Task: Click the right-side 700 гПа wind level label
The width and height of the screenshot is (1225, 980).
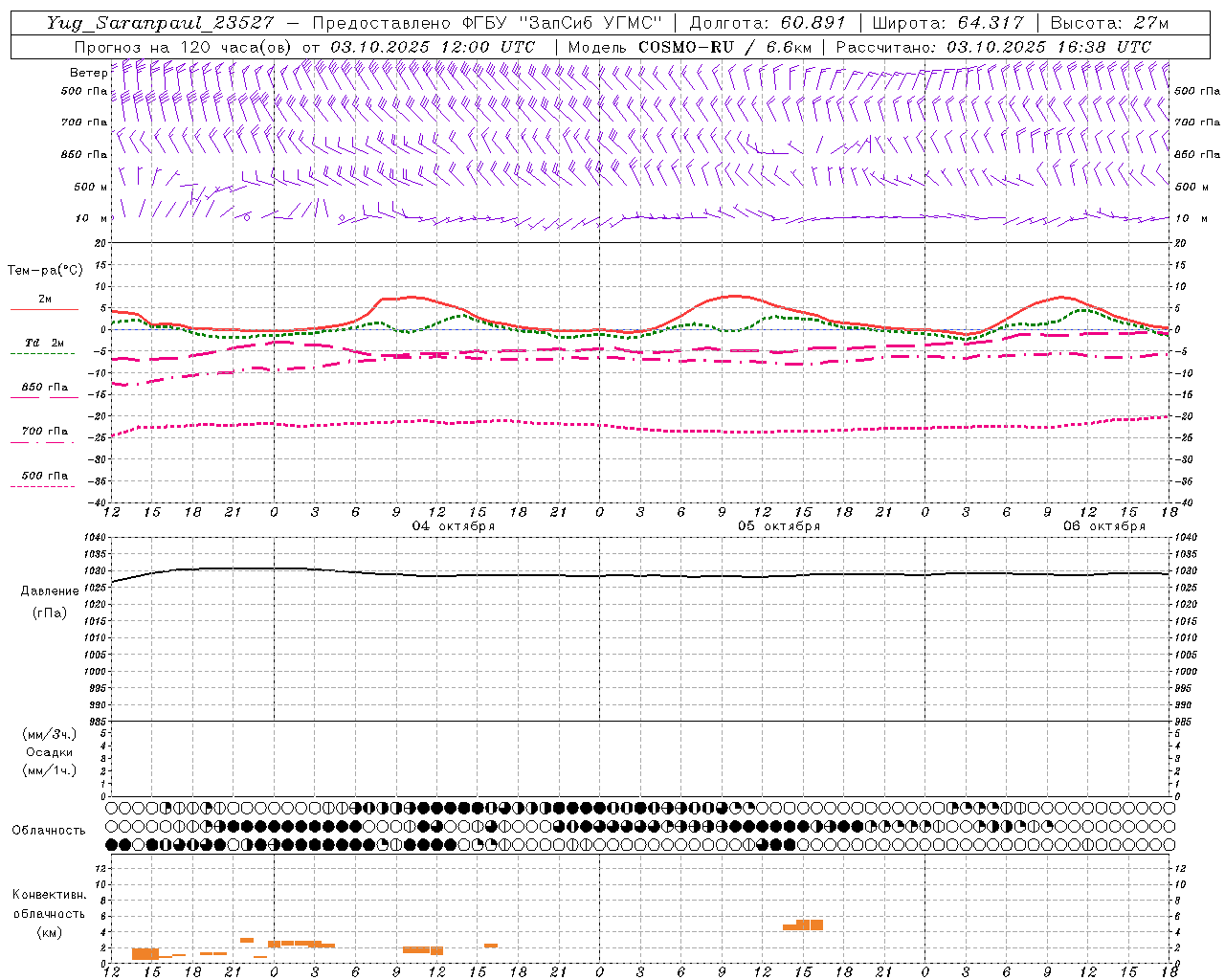Action: coord(1197,122)
